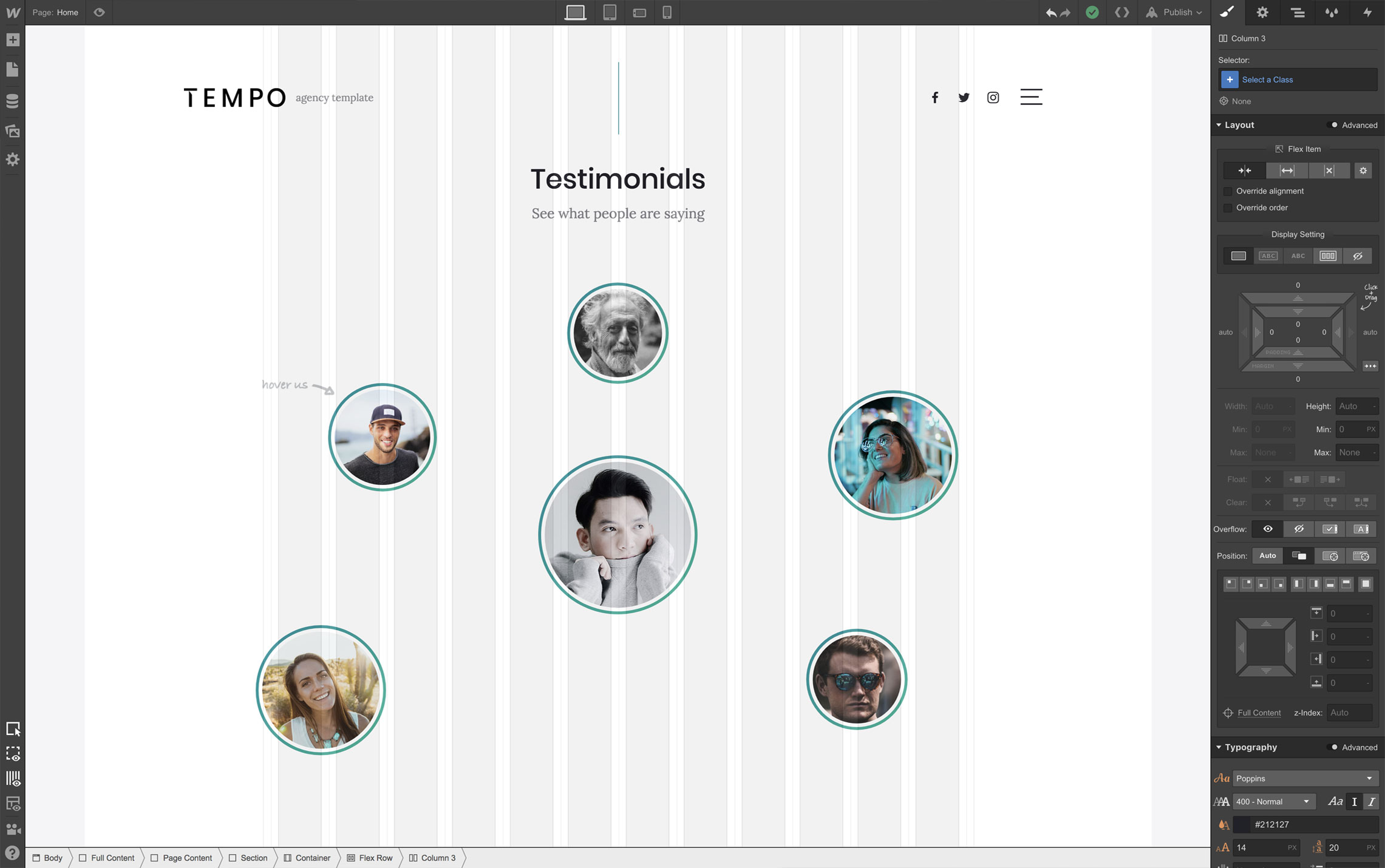Open the Assets panel icon
Screen dimensions: 1385x868
[13, 131]
